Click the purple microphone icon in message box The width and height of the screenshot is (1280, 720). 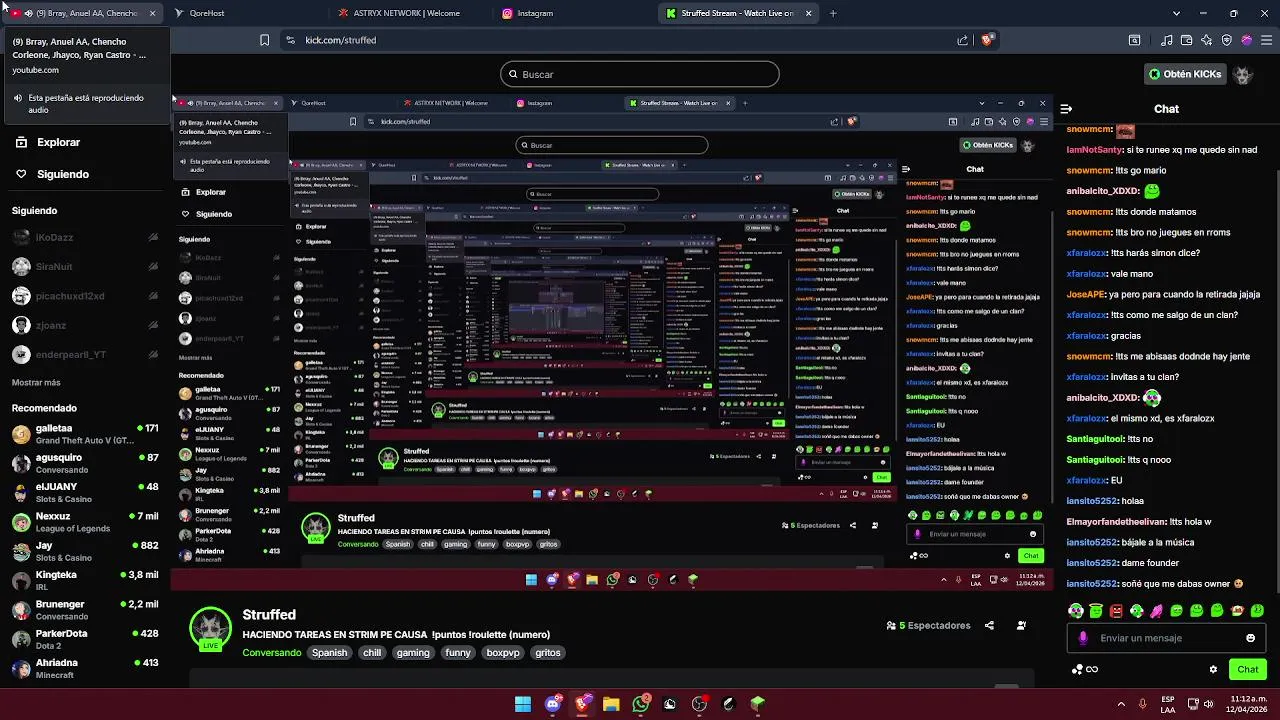(x=1083, y=638)
